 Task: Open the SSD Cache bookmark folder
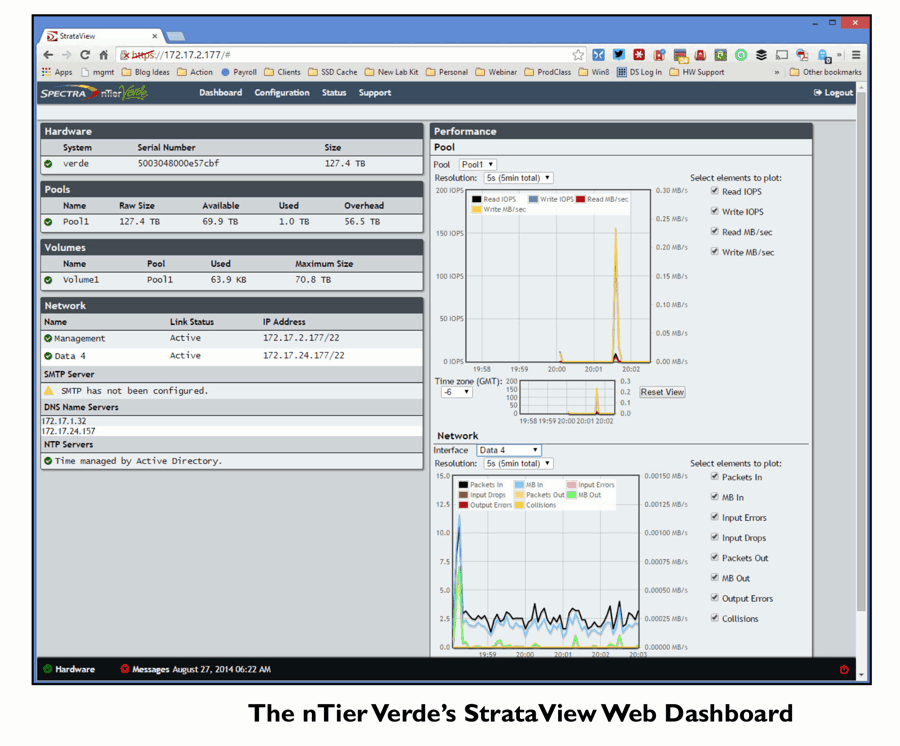click(x=332, y=72)
